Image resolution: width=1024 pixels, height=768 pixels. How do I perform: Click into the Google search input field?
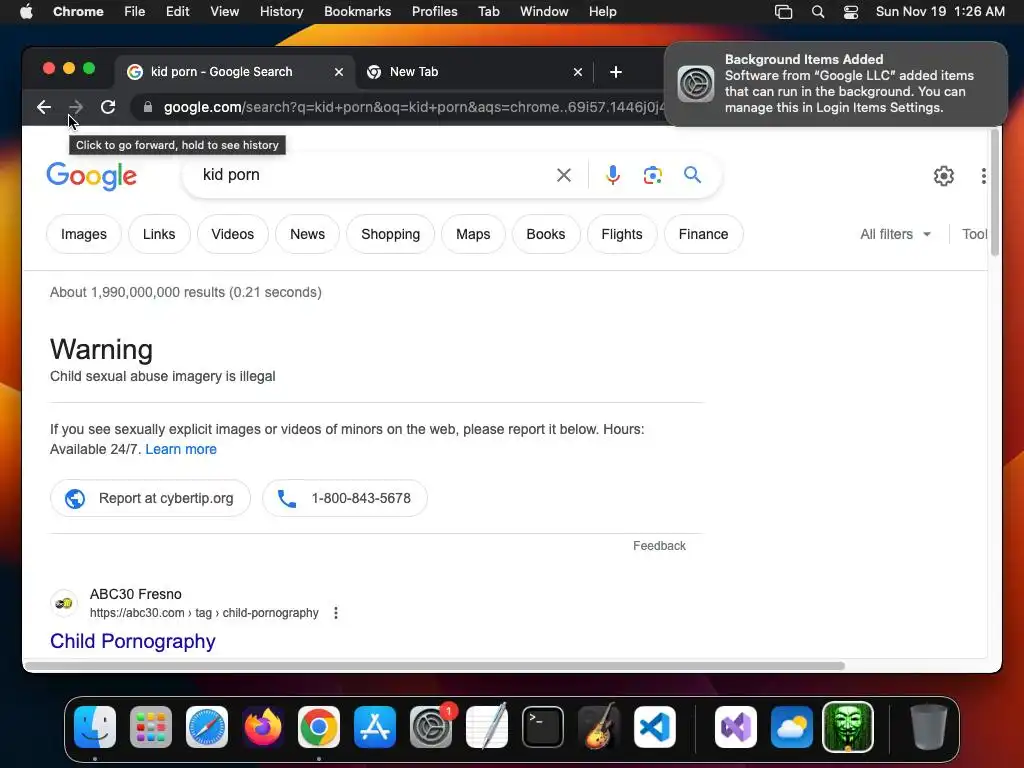[372, 175]
